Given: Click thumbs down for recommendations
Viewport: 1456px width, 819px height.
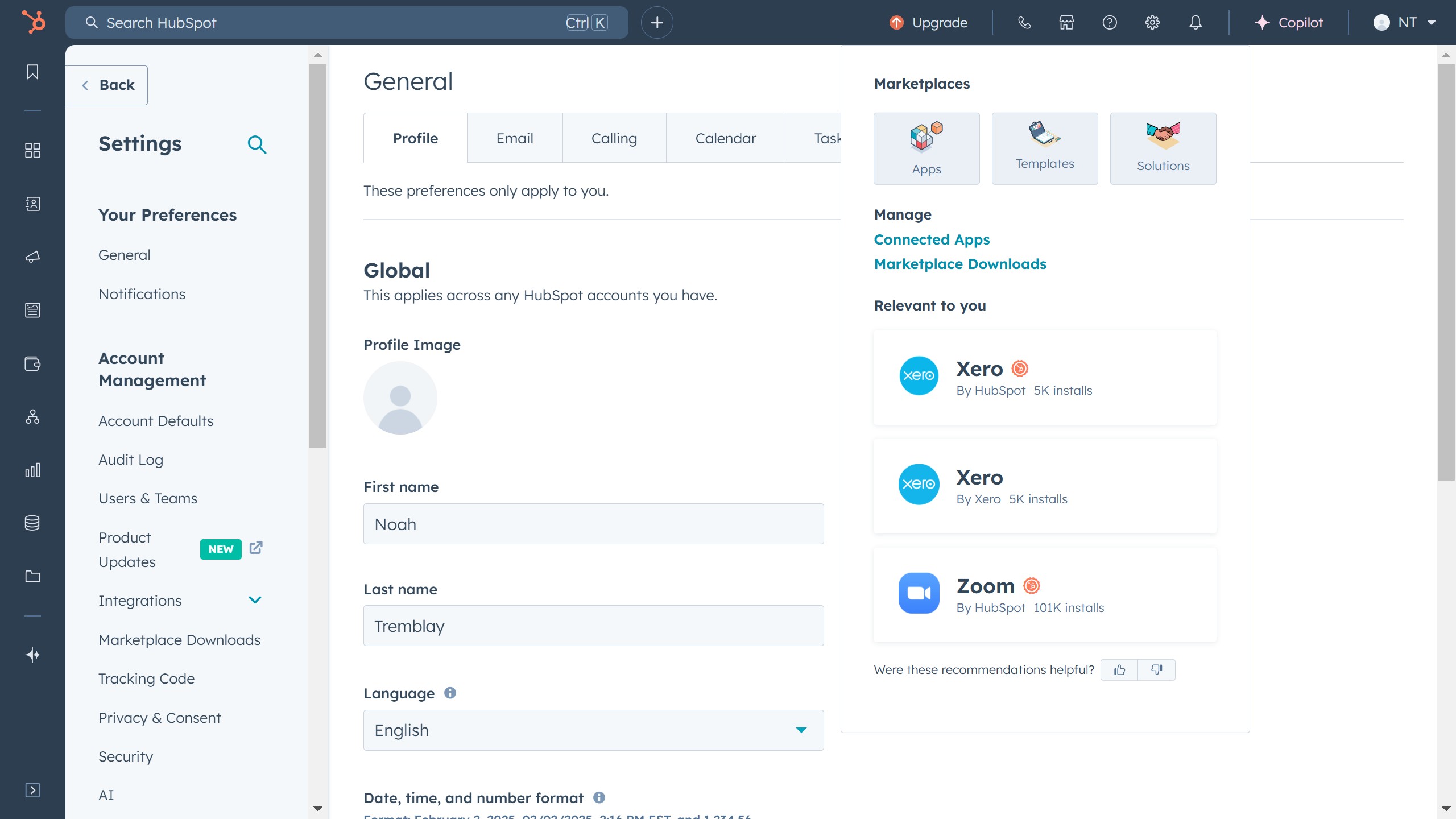Looking at the screenshot, I should pyautogui.click(x=1156, y=670).
